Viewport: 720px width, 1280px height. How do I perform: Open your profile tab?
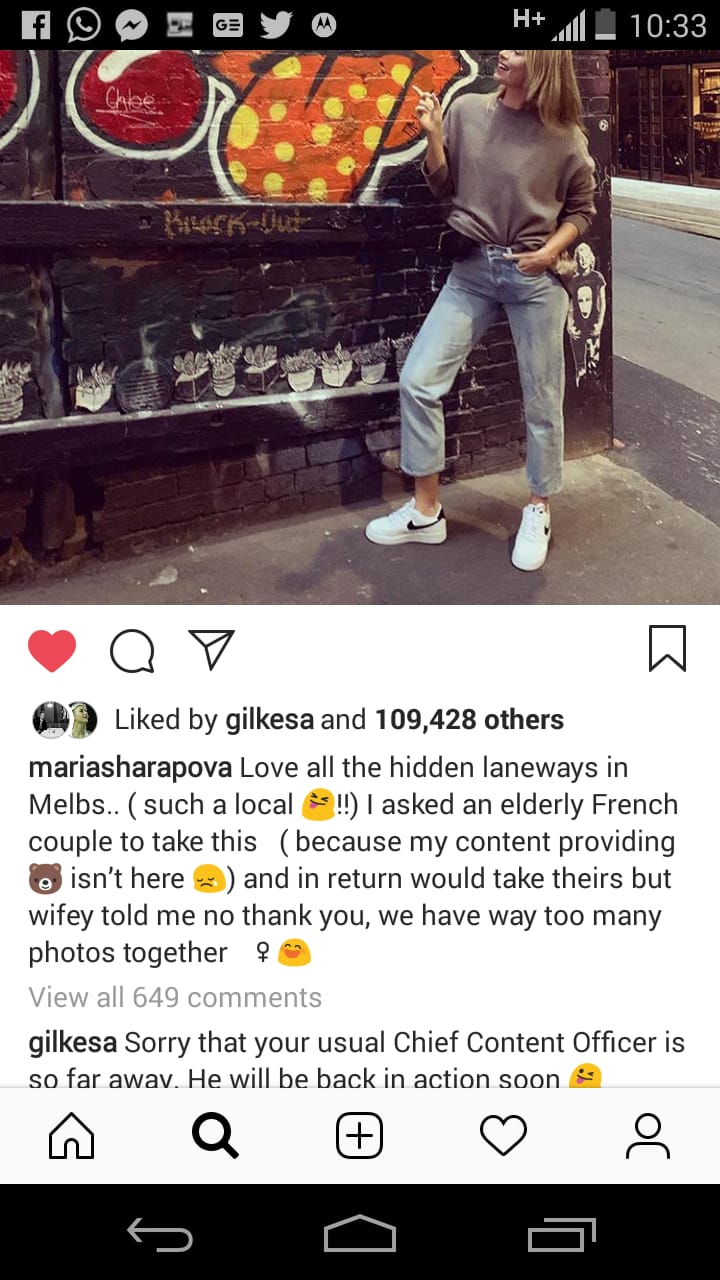tap(647, 1136)
